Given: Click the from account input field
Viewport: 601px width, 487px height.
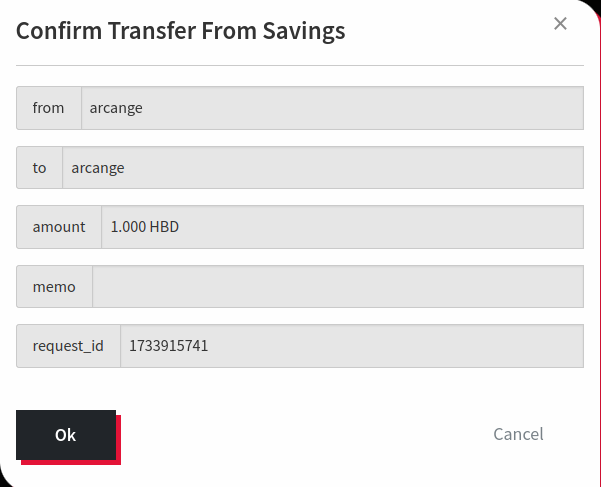Looking at the screenshot, I should tap(332, 108).
